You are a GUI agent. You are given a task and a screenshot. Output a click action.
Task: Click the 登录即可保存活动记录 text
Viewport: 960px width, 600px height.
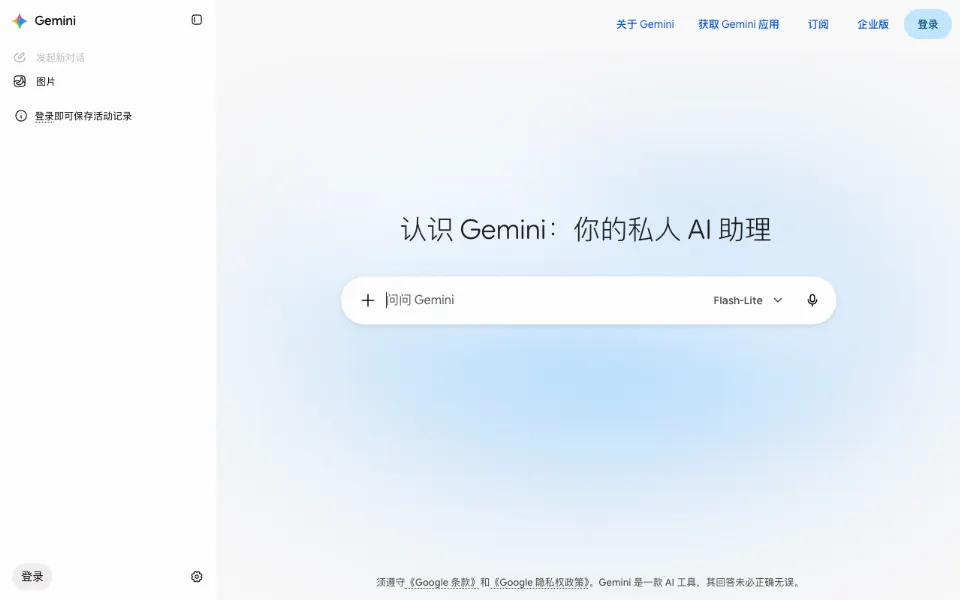[x=83, y=116]
